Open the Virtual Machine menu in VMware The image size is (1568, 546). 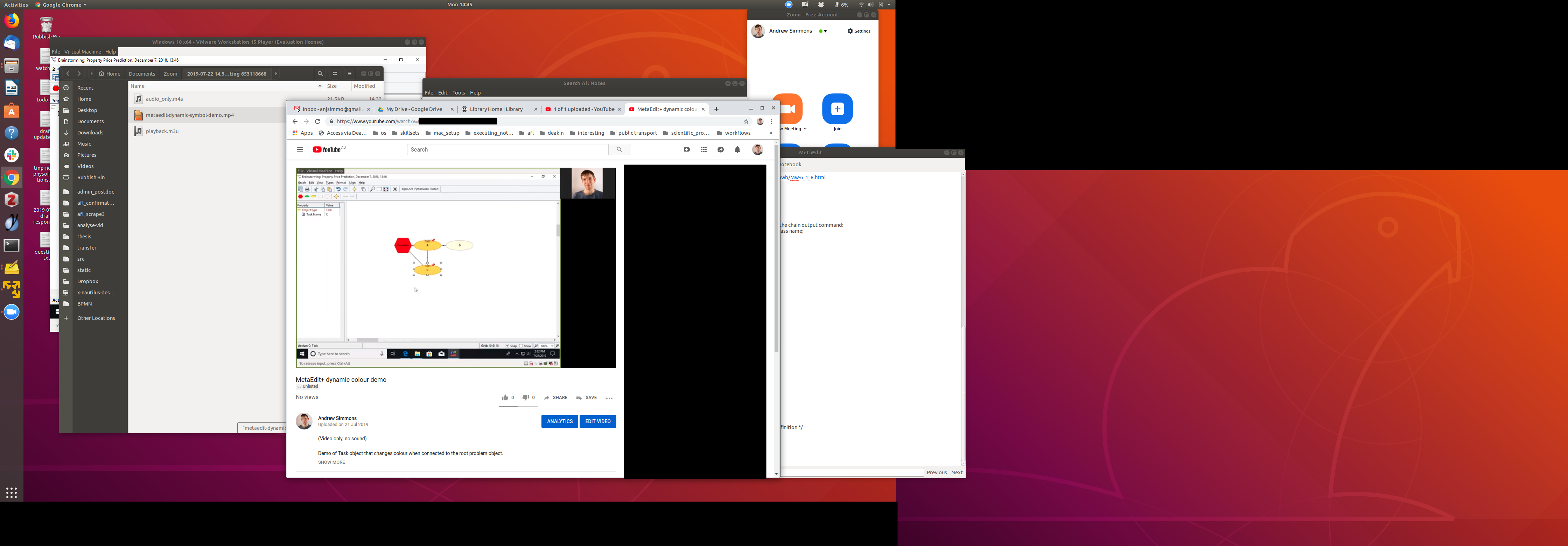tap(82, 52)
